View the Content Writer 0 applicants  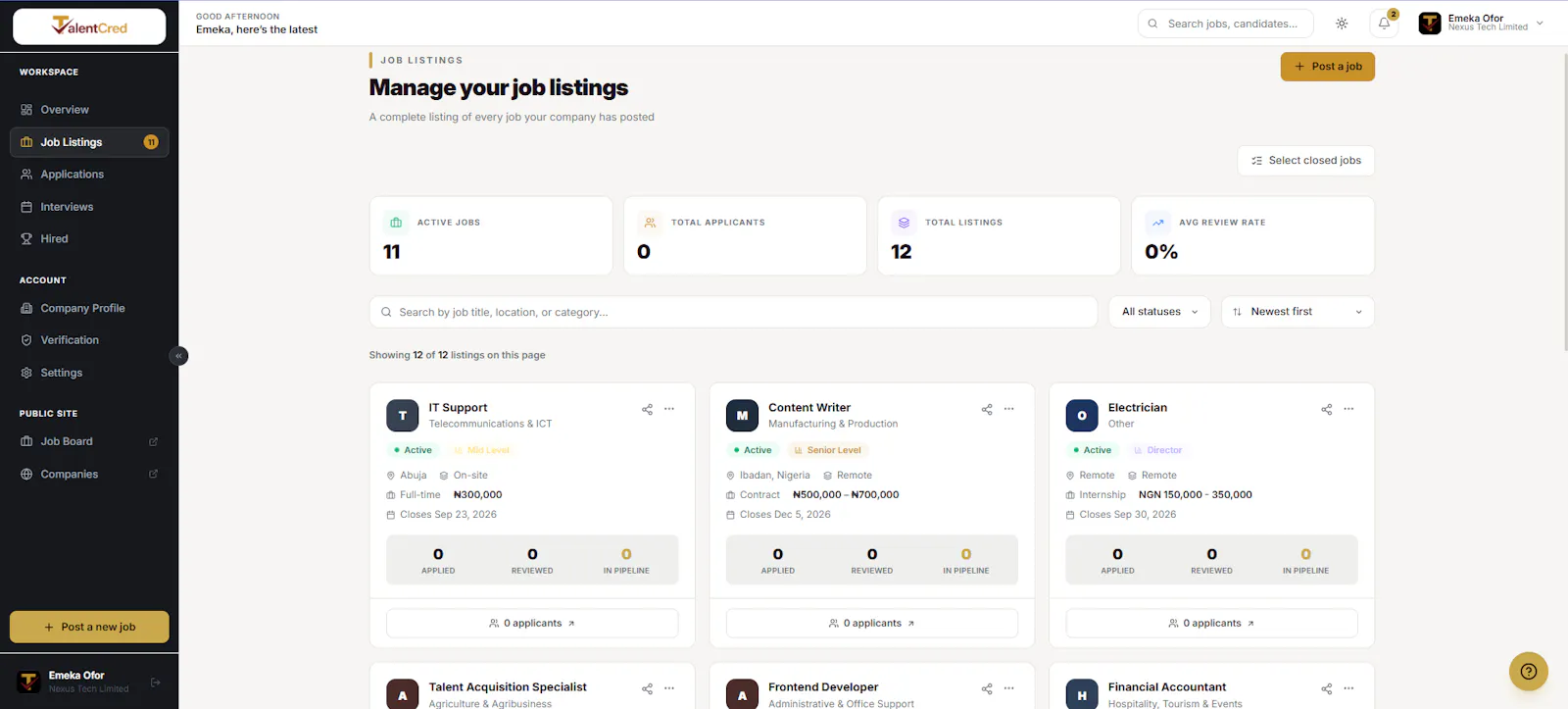(x=872, y=624)
